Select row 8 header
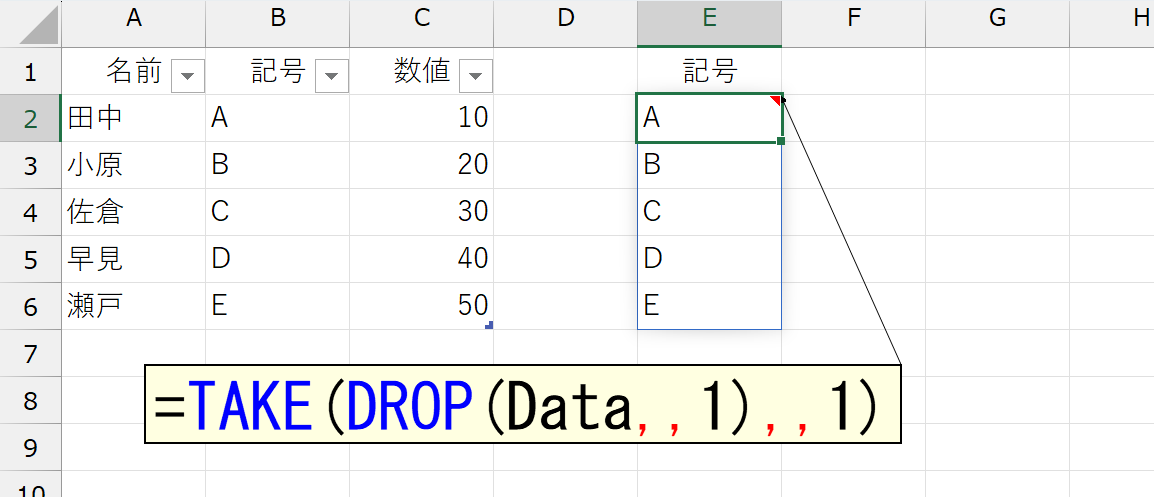Image resolution: width=1154 pixels, height=497 pixels. click(30, 401)
